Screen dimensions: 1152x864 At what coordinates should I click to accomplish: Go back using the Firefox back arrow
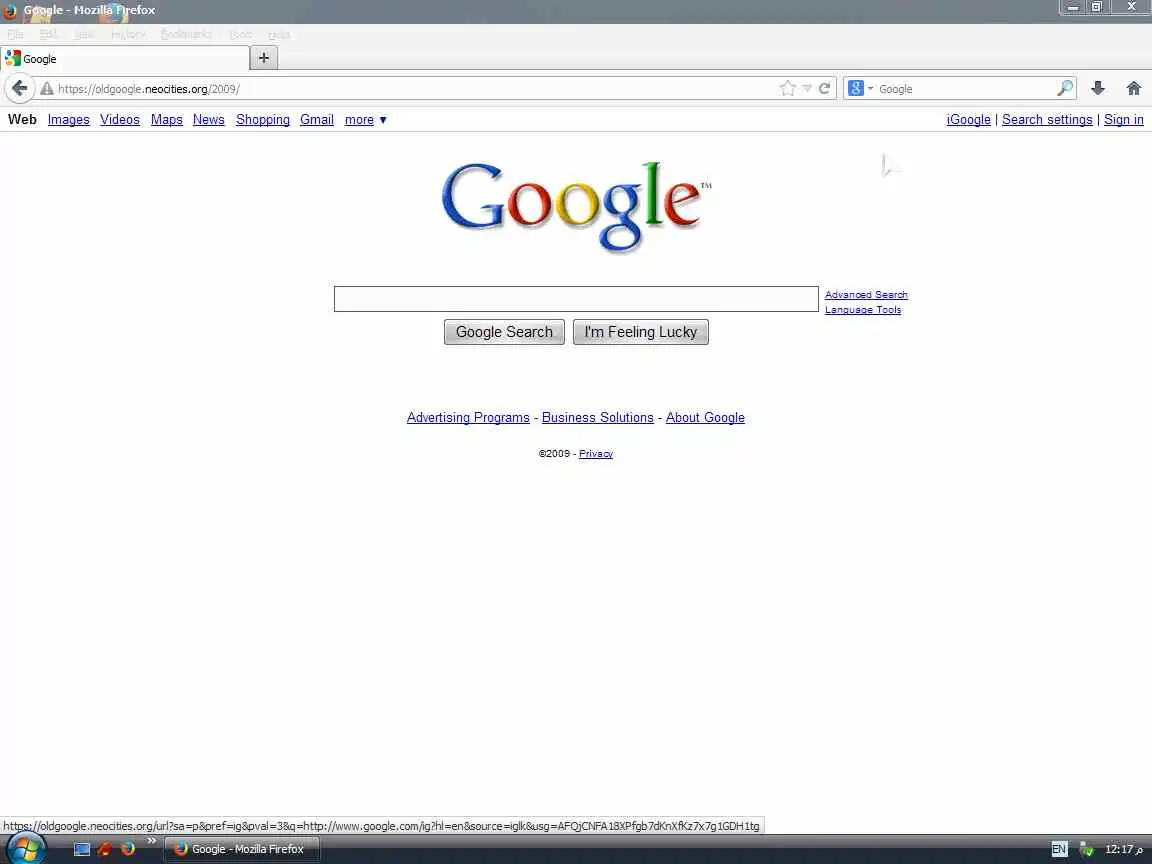(x=20, y=89)
